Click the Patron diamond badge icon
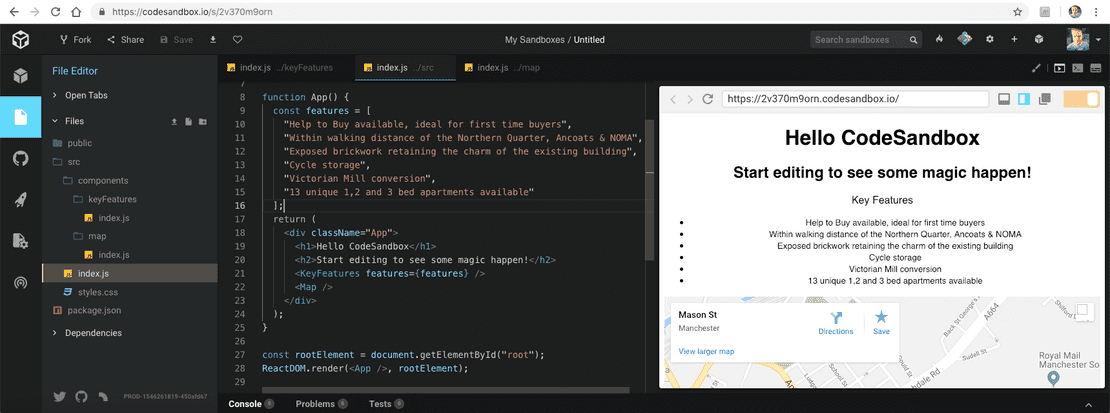The image size is (1110, 413). pyautogui.click(x=964, y=40)
